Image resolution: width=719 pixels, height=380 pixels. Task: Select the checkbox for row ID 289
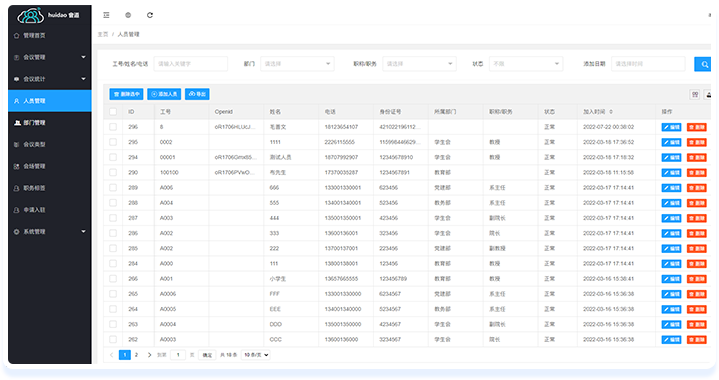[x=113, y=187]
